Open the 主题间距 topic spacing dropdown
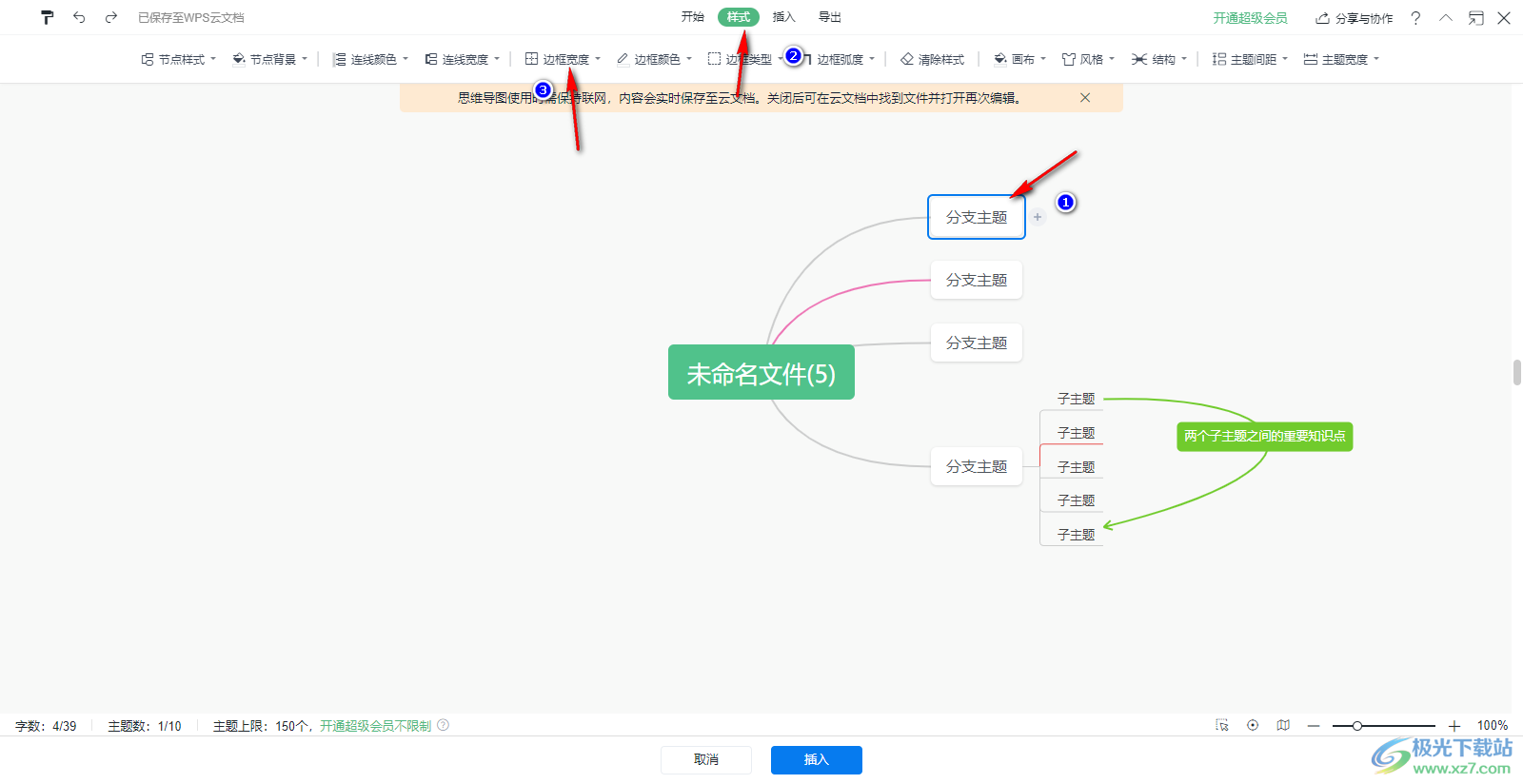1523x784 pixels. (1250, 59)
